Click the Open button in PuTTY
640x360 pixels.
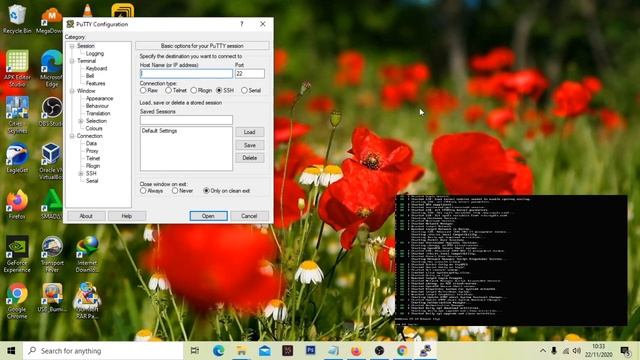coord(208,216)
